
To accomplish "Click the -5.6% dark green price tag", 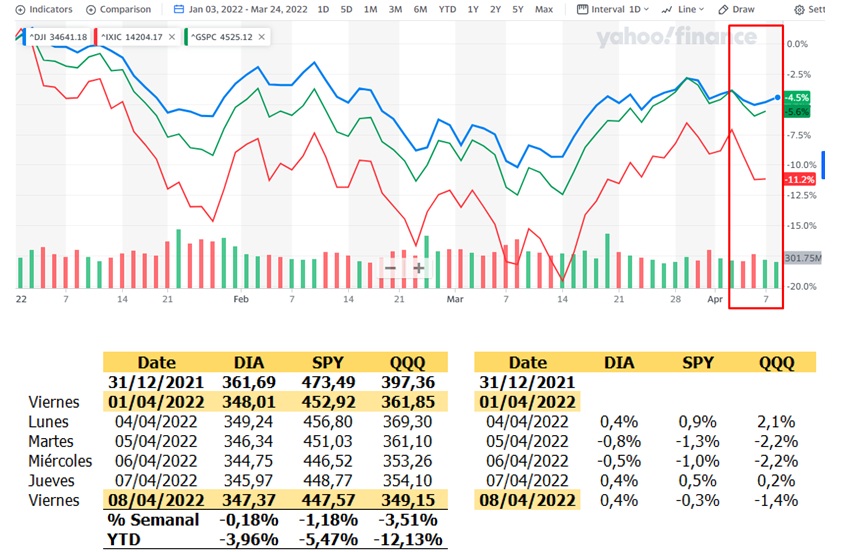I will pyautogui.click(x=796, y=111).
